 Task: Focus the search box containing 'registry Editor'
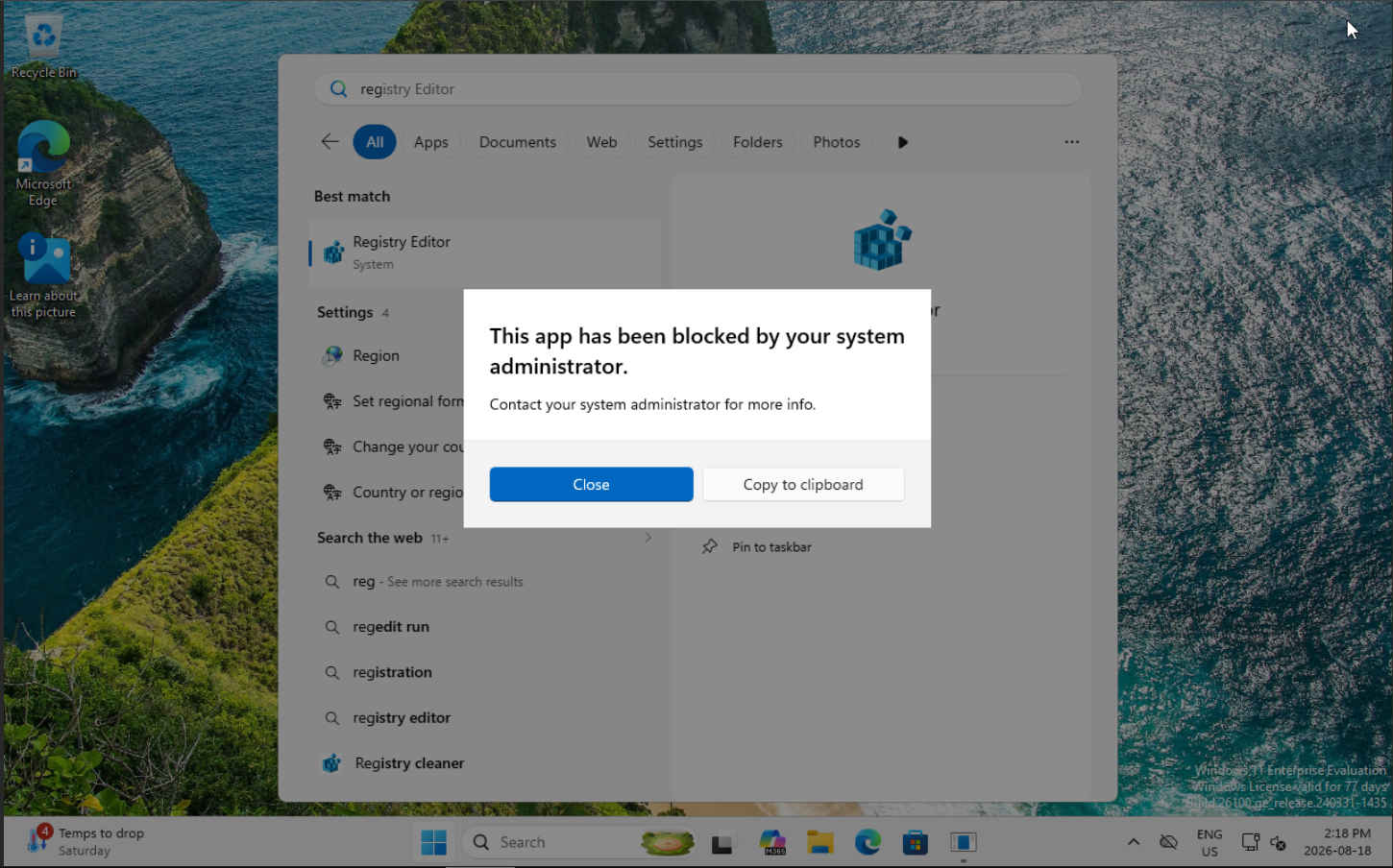coord(697,89)
